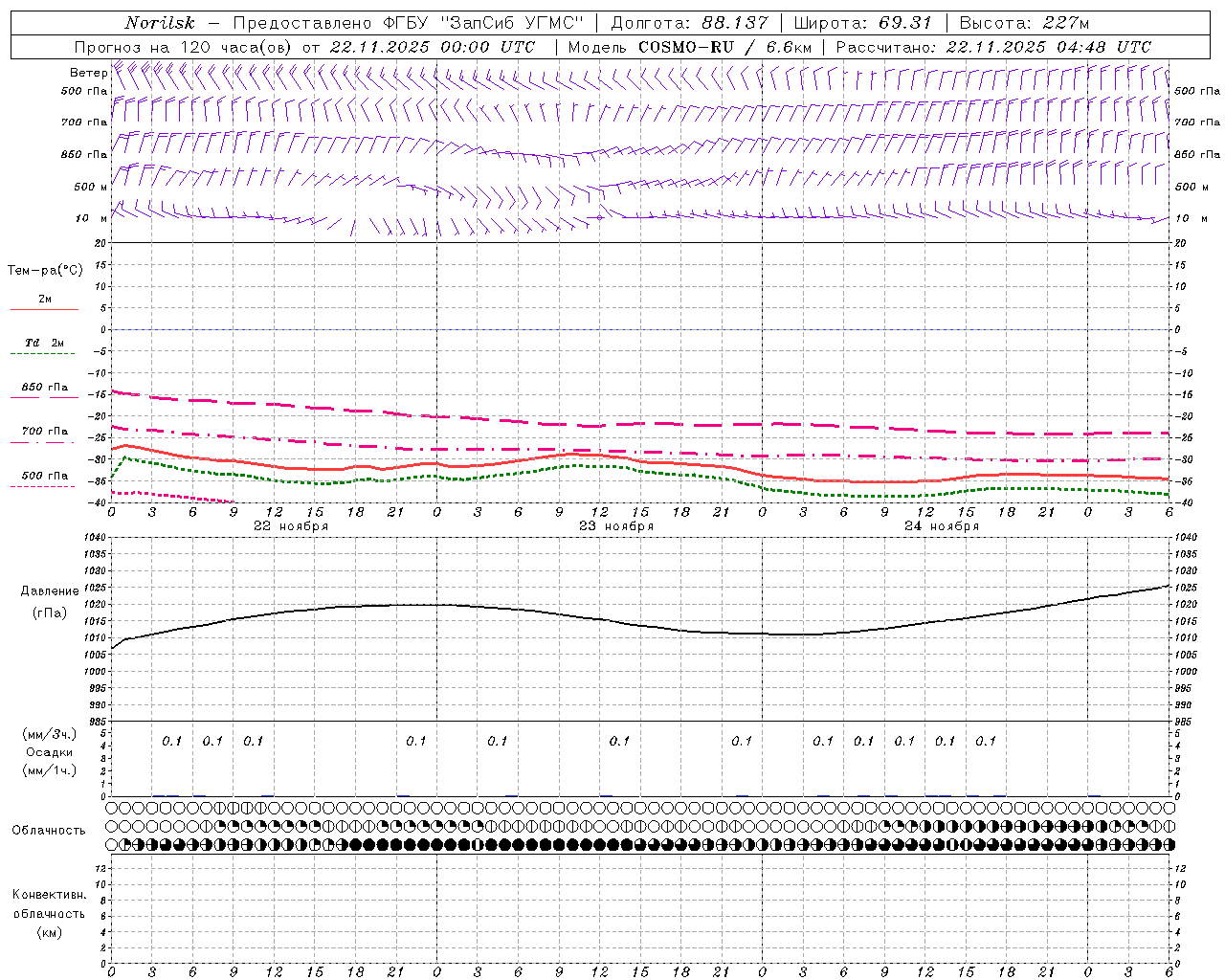1225x980 pixels.
Task: Click the 23 ноября date label
Action: [x=616, y=526]
